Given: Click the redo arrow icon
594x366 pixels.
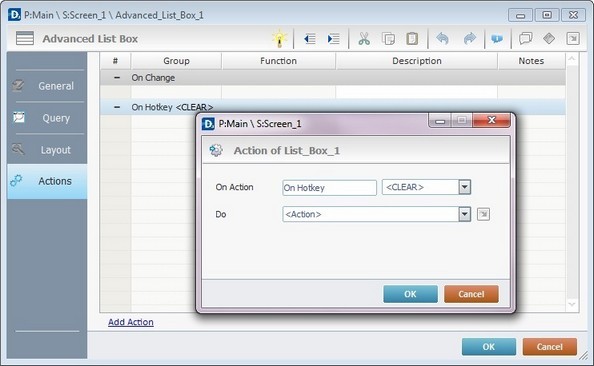Looking at the screenshot, I should point(470,38).
